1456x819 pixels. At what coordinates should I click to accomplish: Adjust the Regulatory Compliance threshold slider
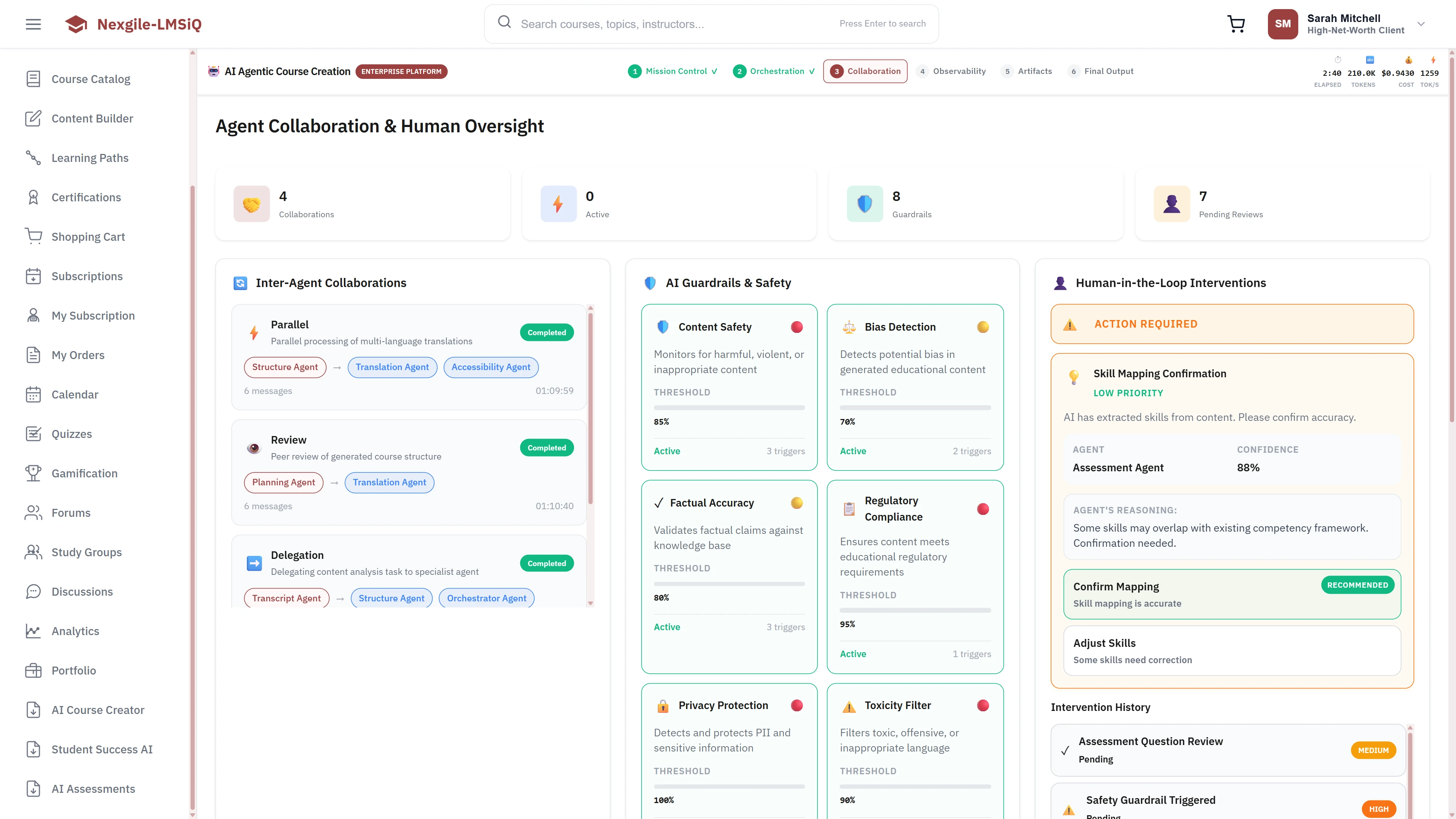(x=915, y=610)
